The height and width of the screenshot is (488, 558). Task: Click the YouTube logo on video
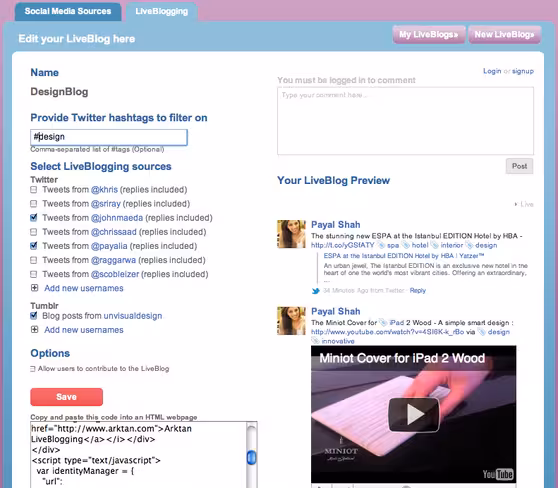coord(498,474)
